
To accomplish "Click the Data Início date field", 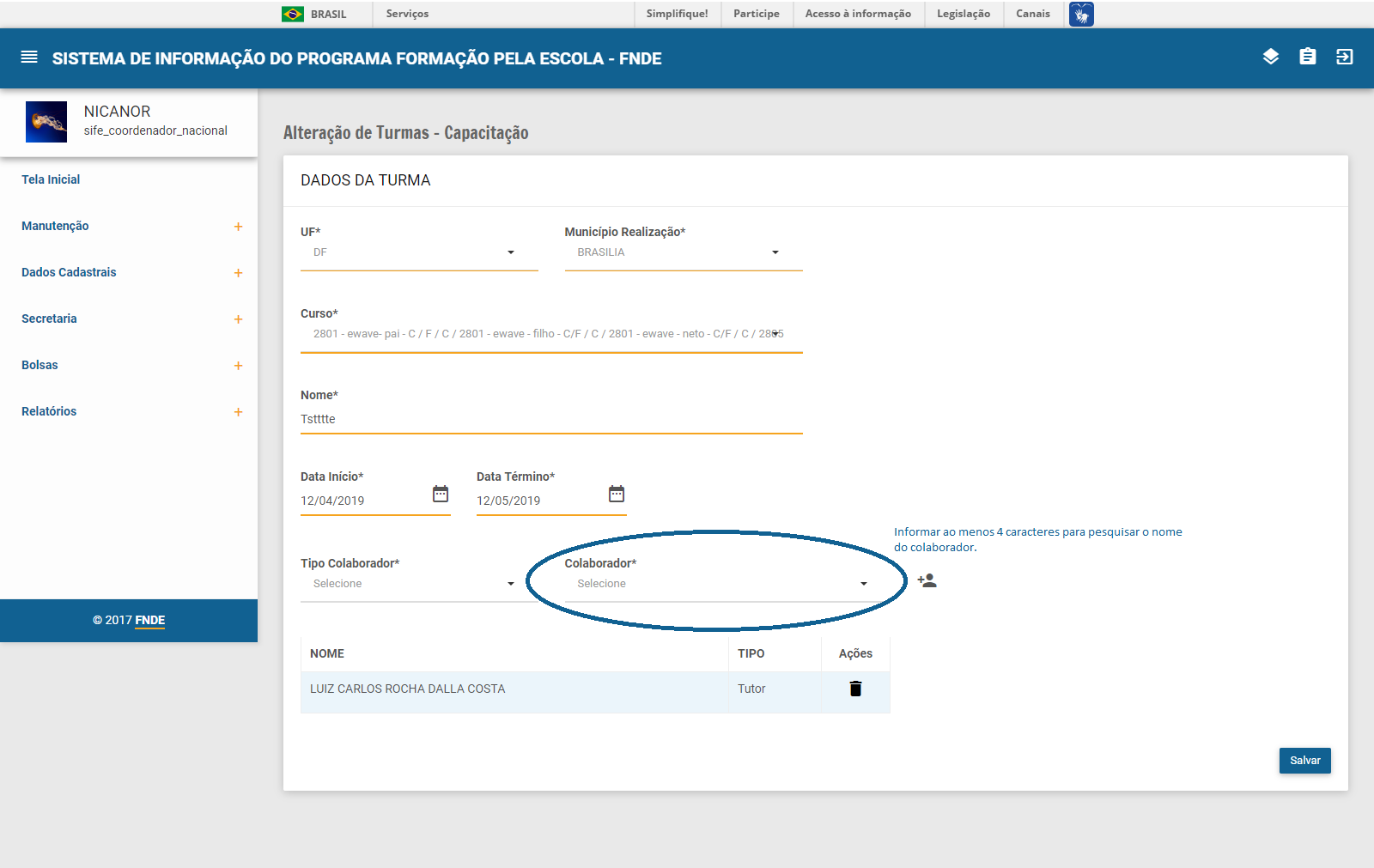I will tap(363, 501).
